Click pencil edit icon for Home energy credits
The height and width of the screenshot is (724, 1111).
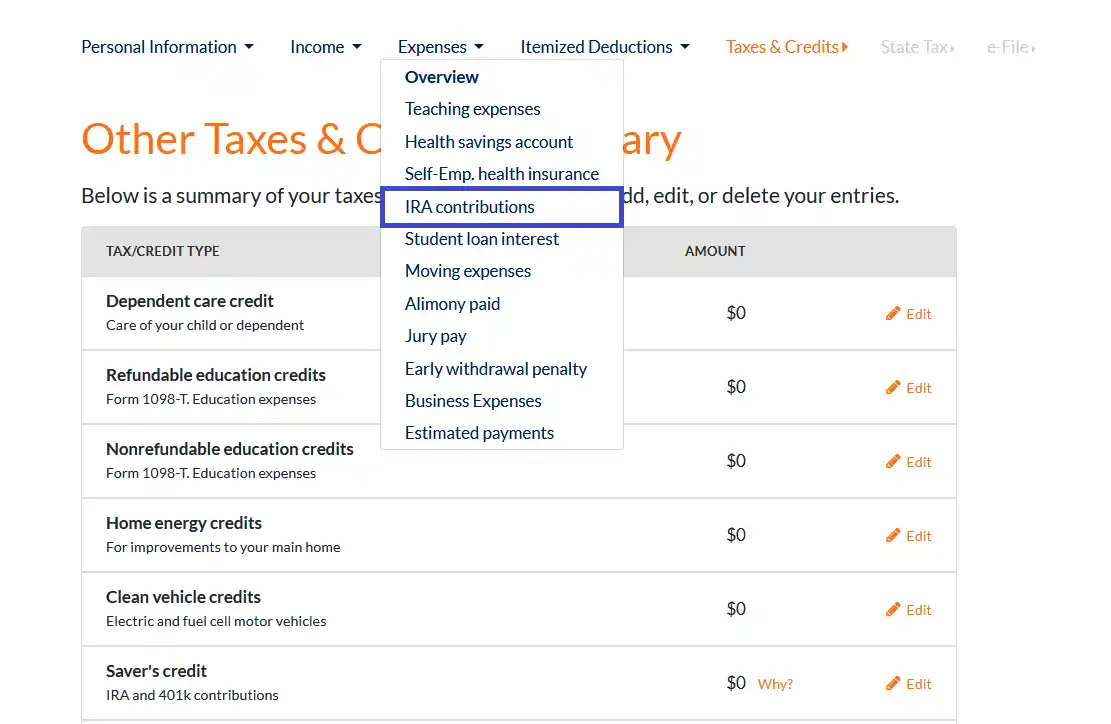point(893,536)
